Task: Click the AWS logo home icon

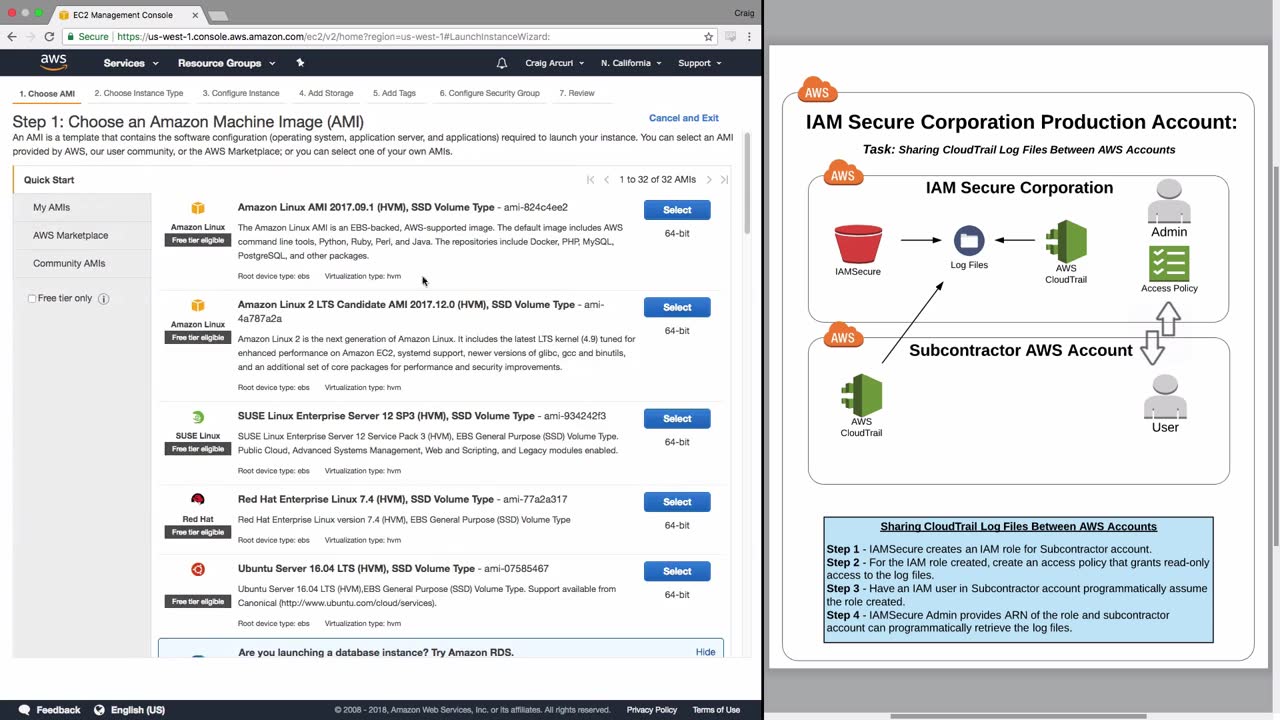Action: (x=53, y=63)
